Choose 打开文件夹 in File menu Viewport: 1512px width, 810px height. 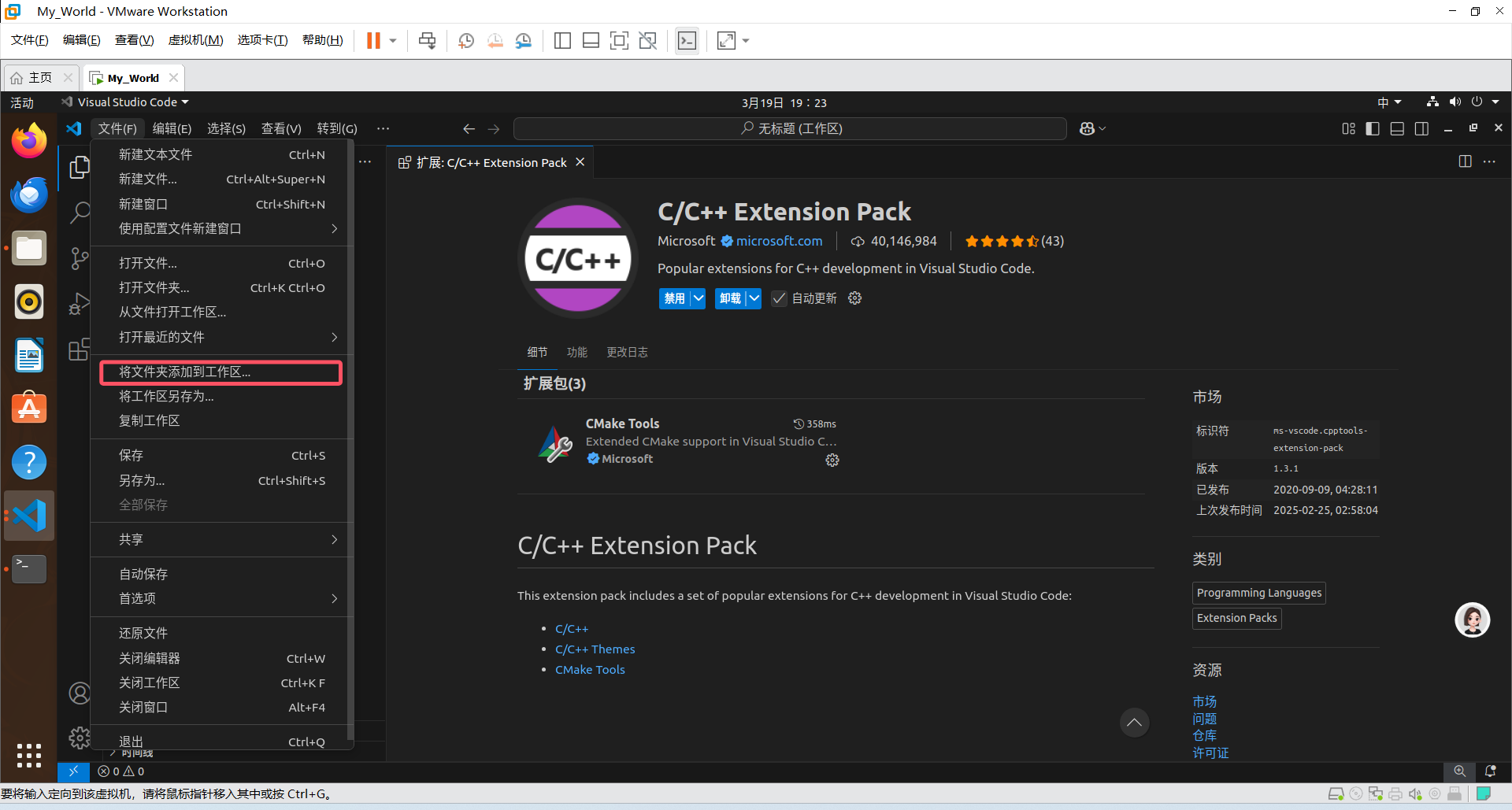[221, 287]
